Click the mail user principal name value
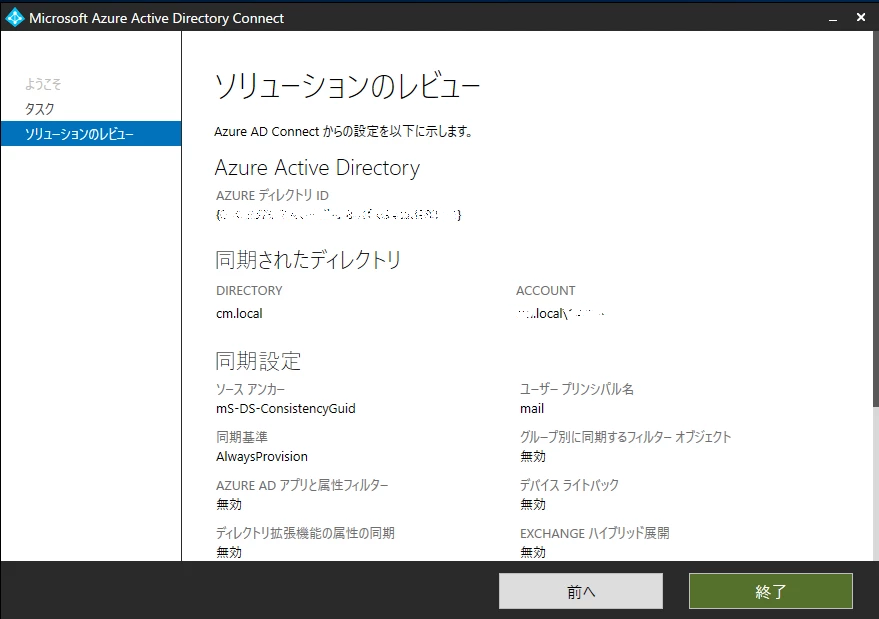This screenshot has height=619, width=879. pyautogui.click(x=532, y=409)
